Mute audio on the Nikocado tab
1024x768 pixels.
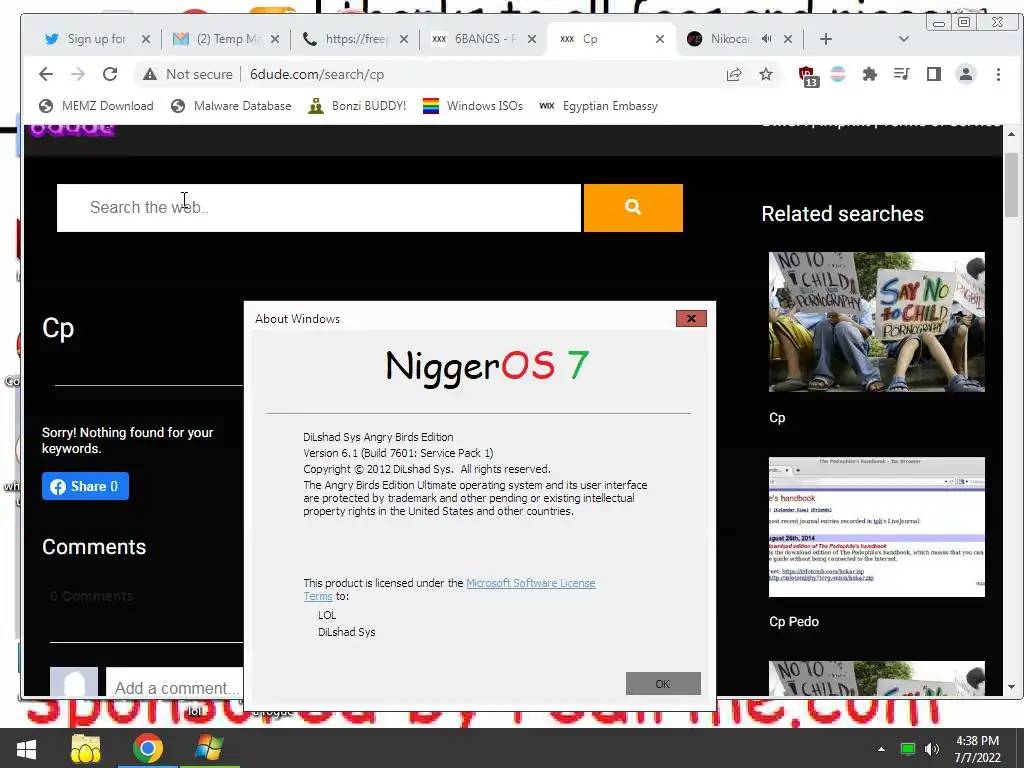[x=767, y=39]
